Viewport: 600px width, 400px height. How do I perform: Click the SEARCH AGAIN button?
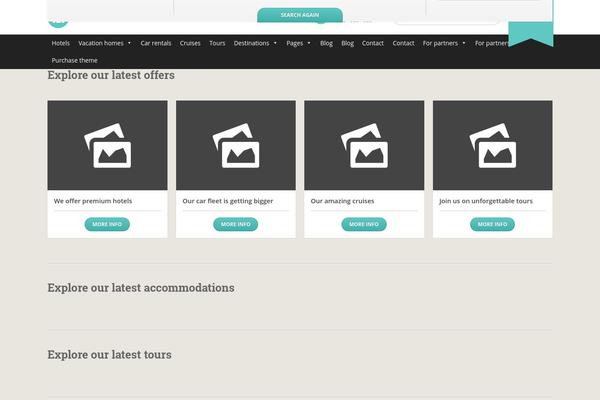point(300,15)
